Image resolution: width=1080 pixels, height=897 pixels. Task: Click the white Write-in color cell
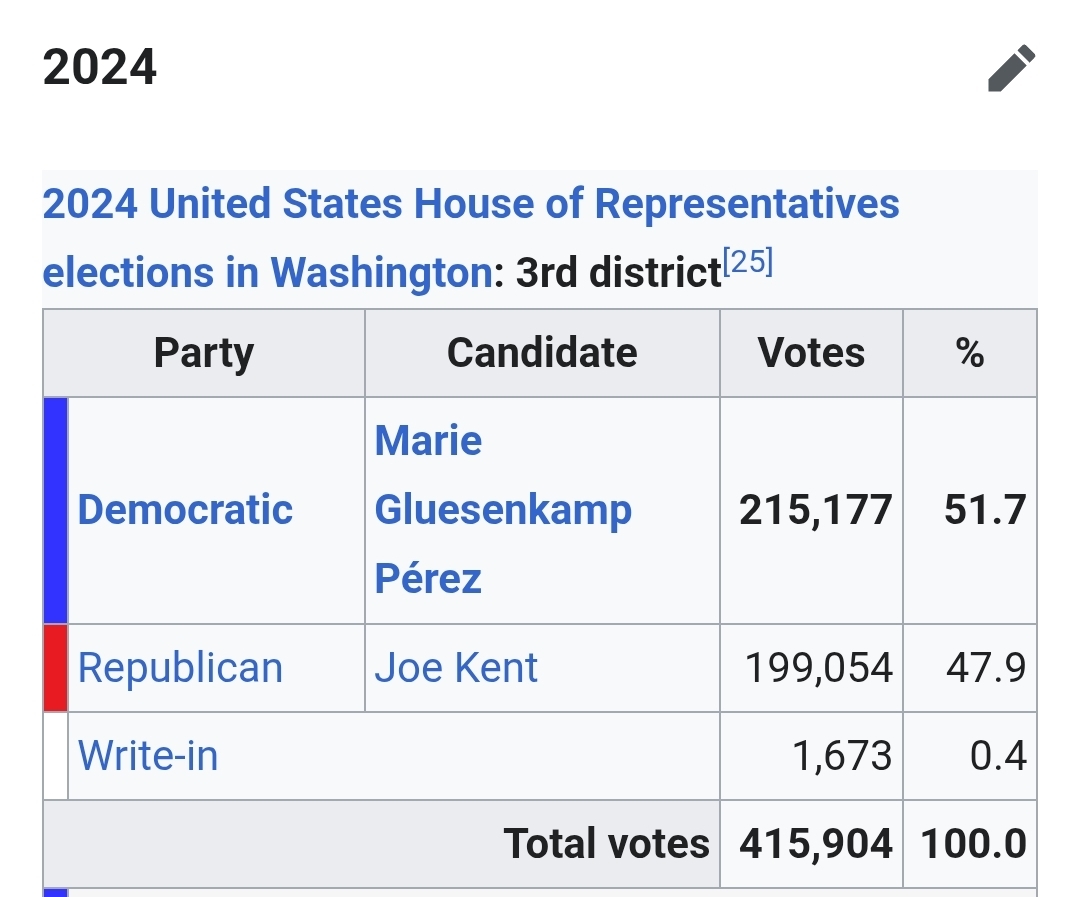point(56,755)
